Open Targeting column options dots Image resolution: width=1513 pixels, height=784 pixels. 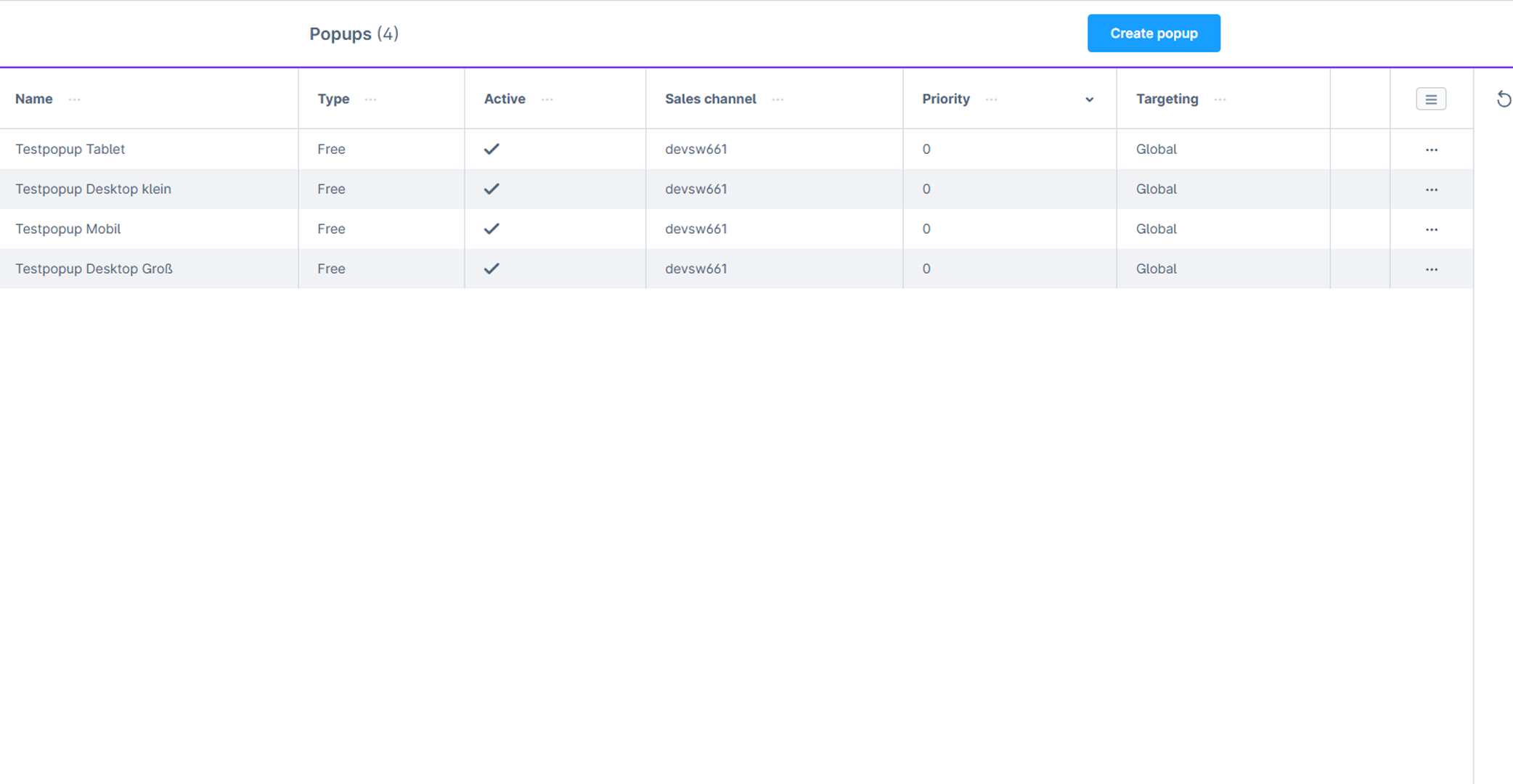click(x=1220, y=99)
